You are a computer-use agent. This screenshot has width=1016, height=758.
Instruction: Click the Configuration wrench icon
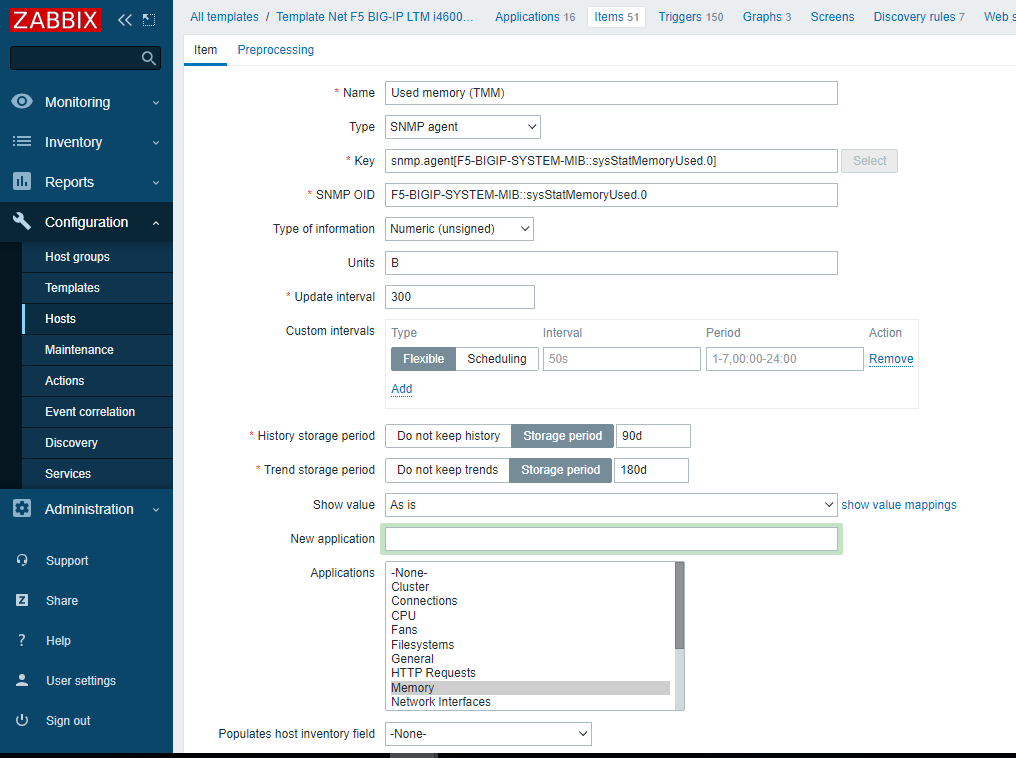tap(22, 222)
